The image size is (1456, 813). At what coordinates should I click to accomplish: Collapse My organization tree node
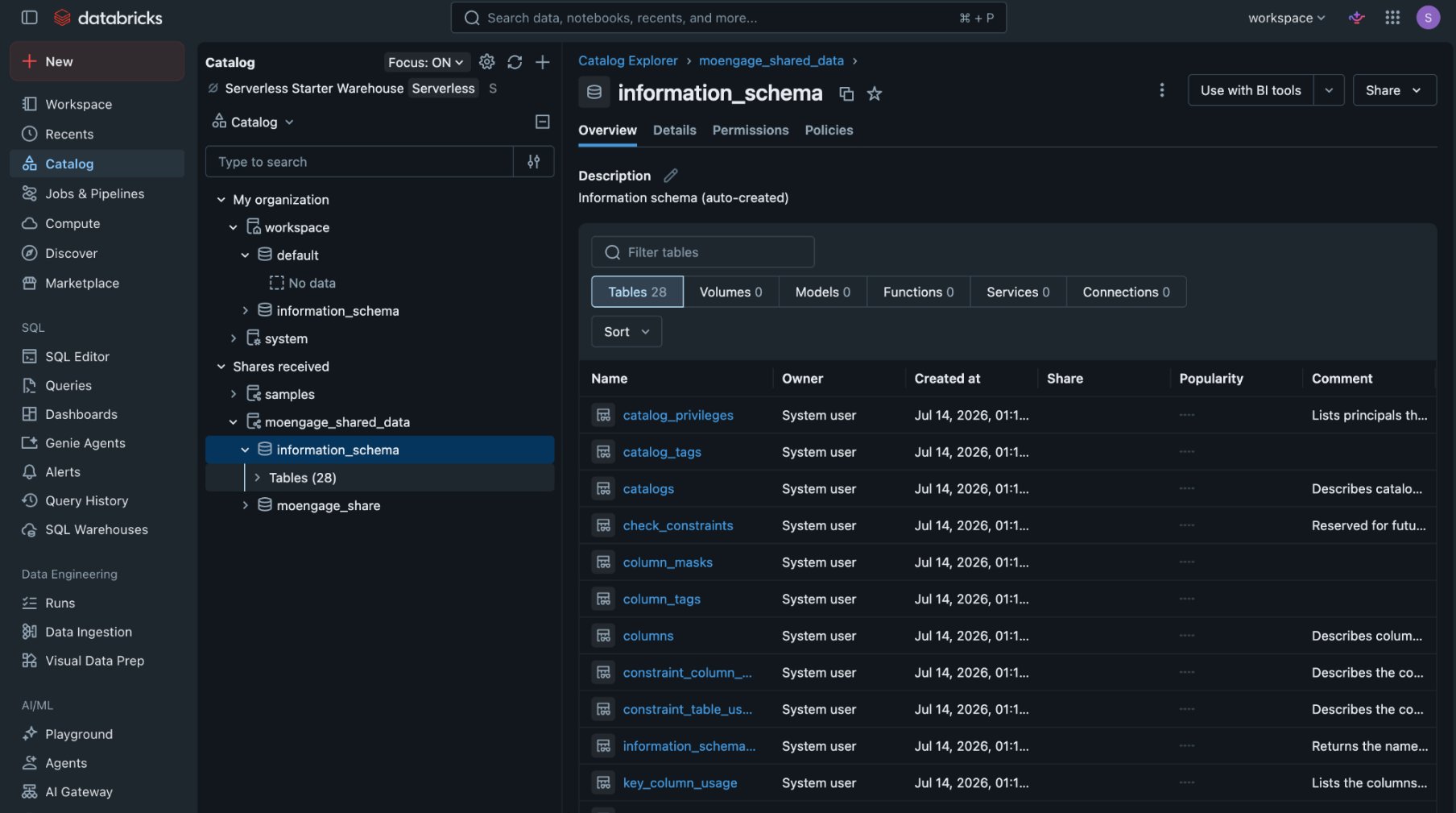point(221,200)
